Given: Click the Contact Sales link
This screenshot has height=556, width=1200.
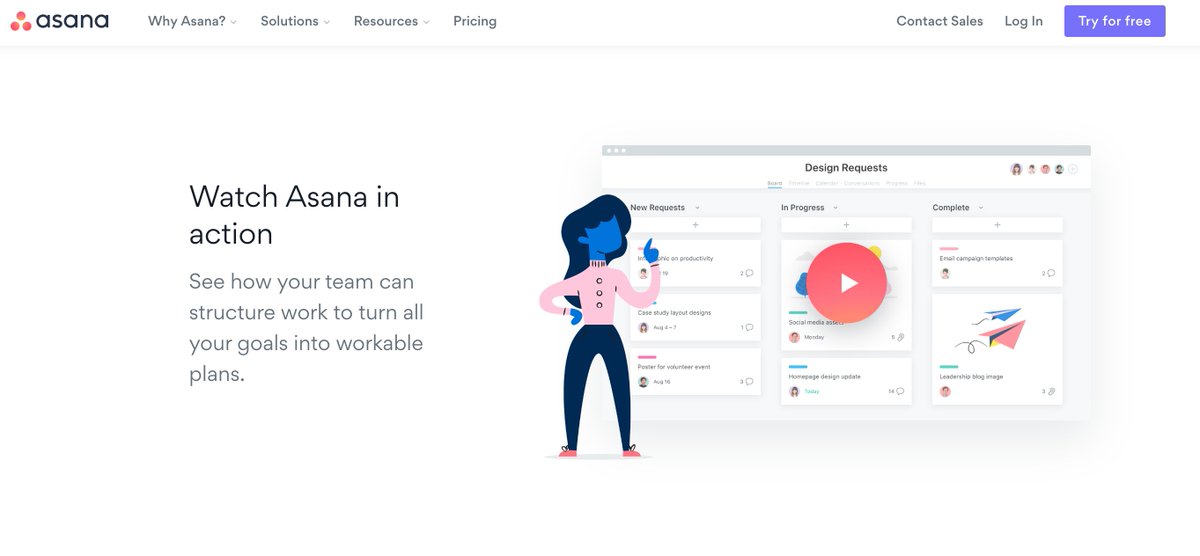Looking at the screenshot, I should tap(939, 21).
